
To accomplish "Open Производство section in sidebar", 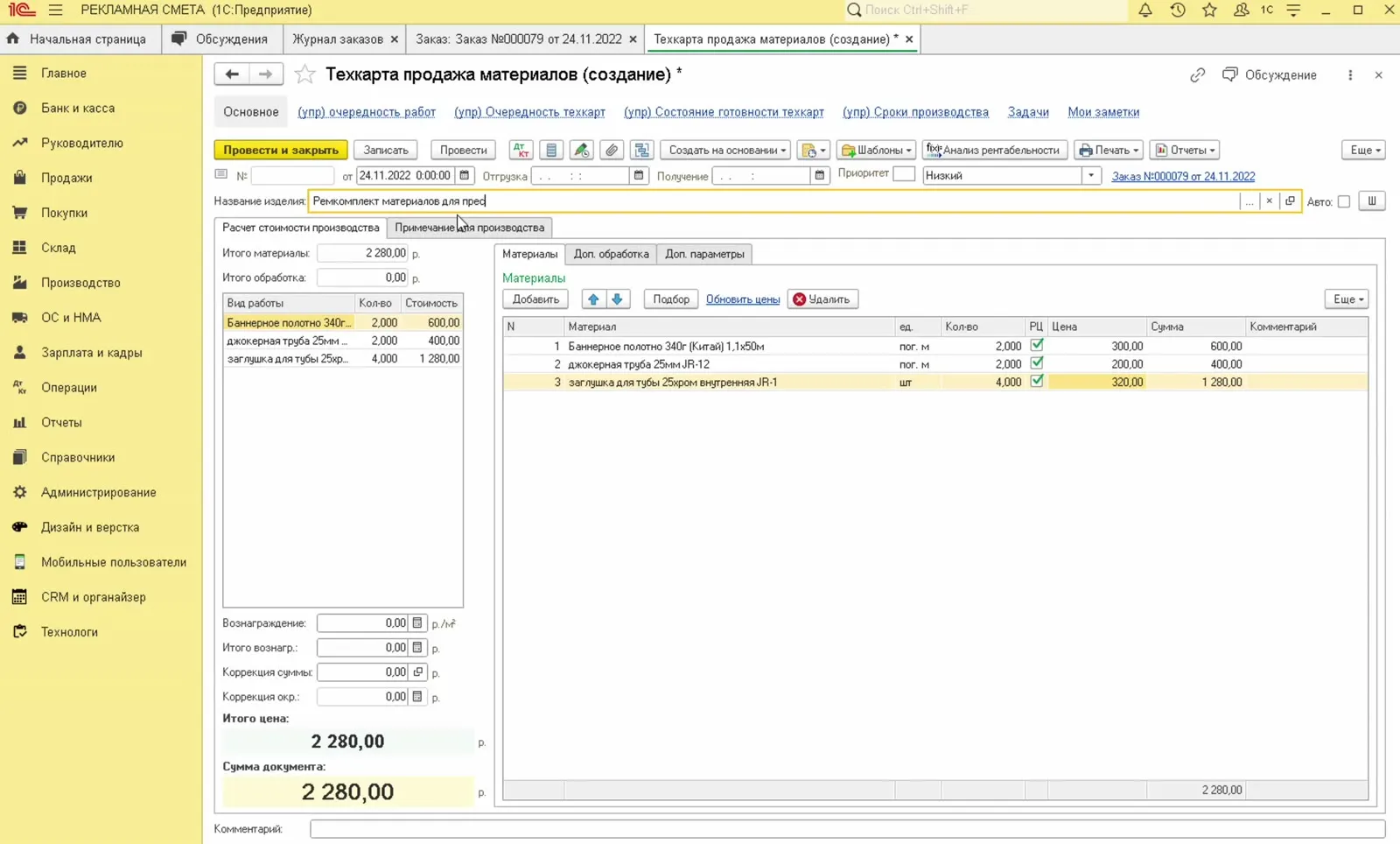I will tap(80, 283).
